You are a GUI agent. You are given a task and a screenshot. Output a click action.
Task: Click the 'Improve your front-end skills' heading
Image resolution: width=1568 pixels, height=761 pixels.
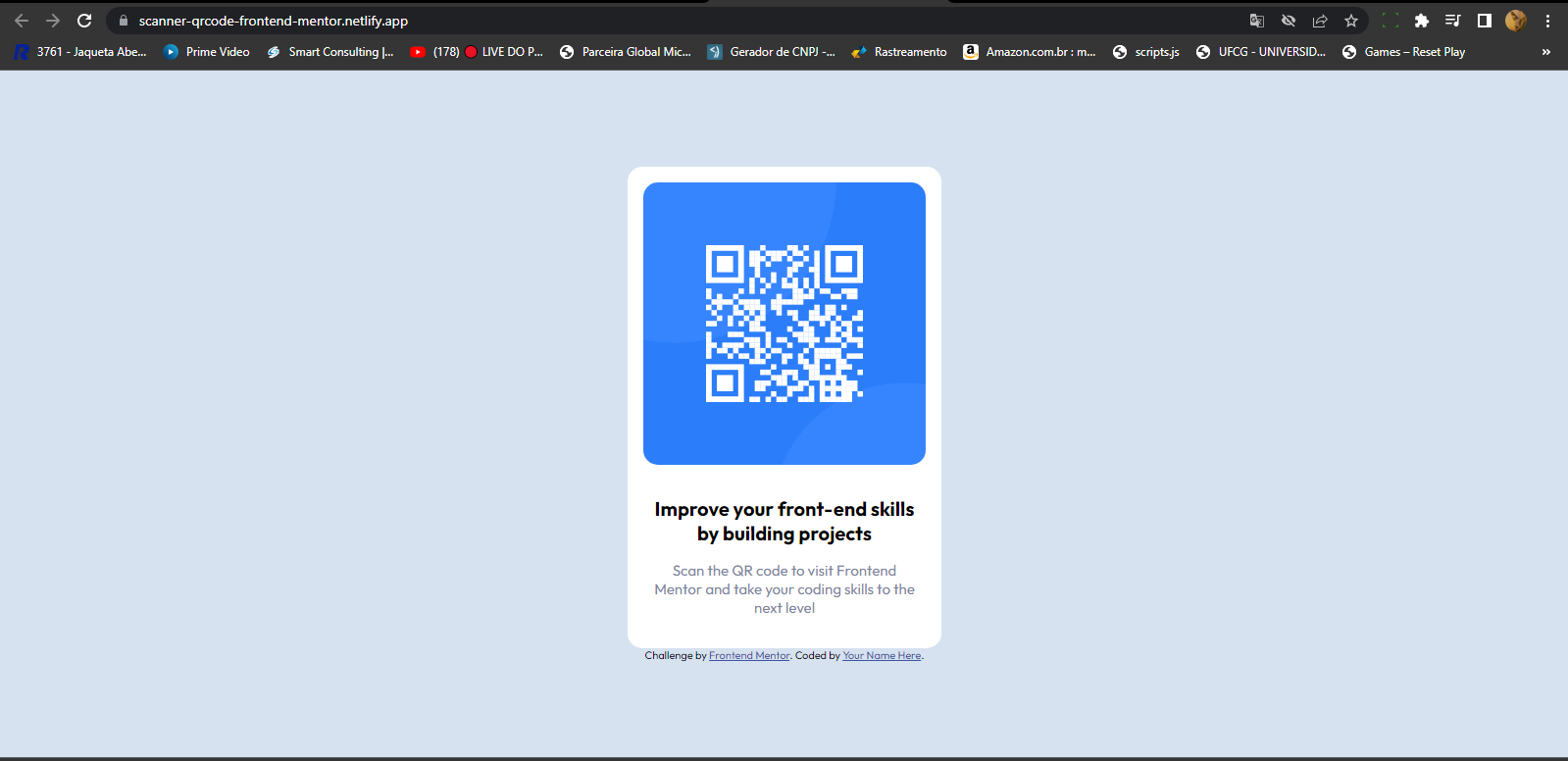coord(784,522)
